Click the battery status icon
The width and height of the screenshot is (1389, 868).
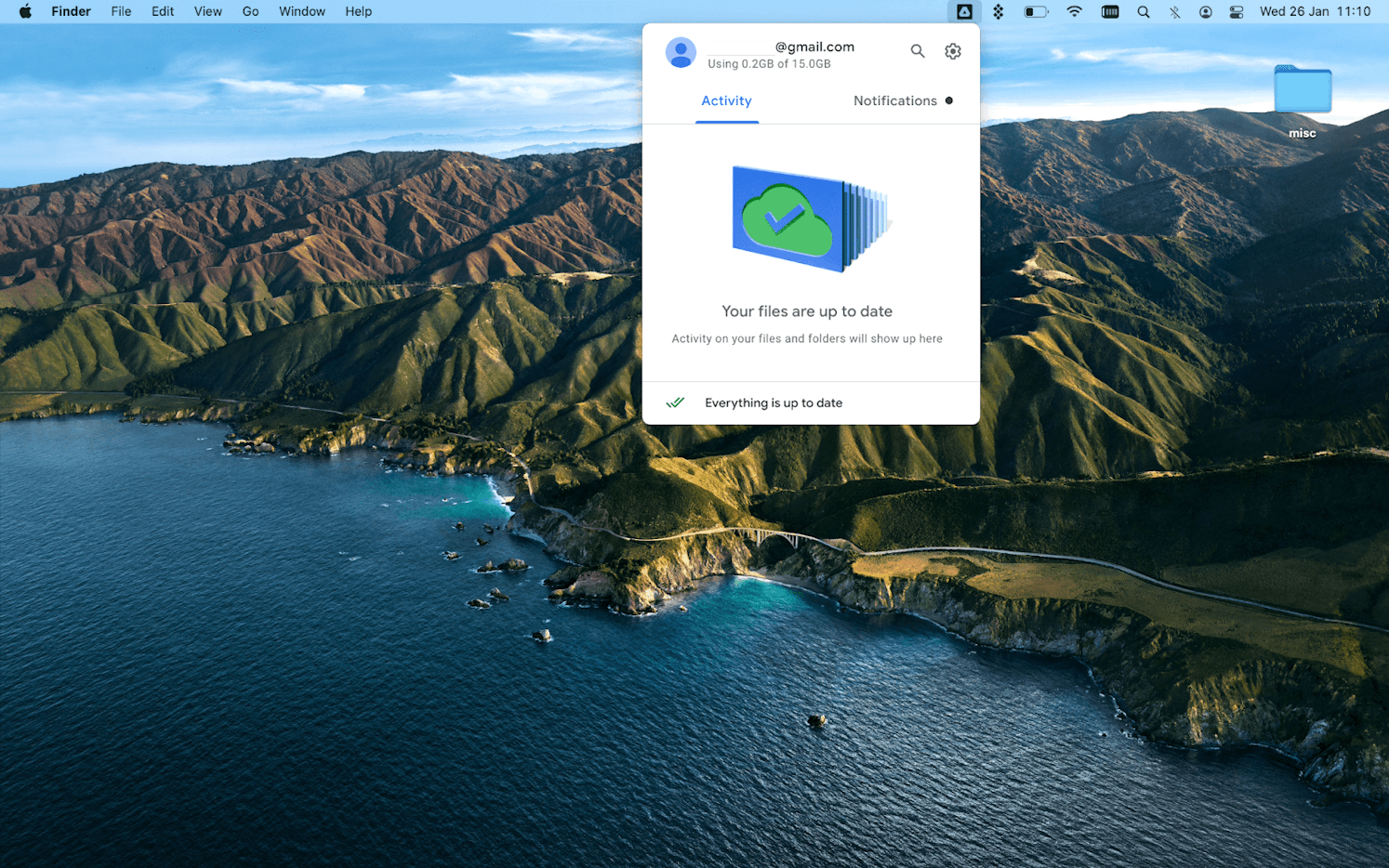pyautogui.click(x=1034, y=11)
